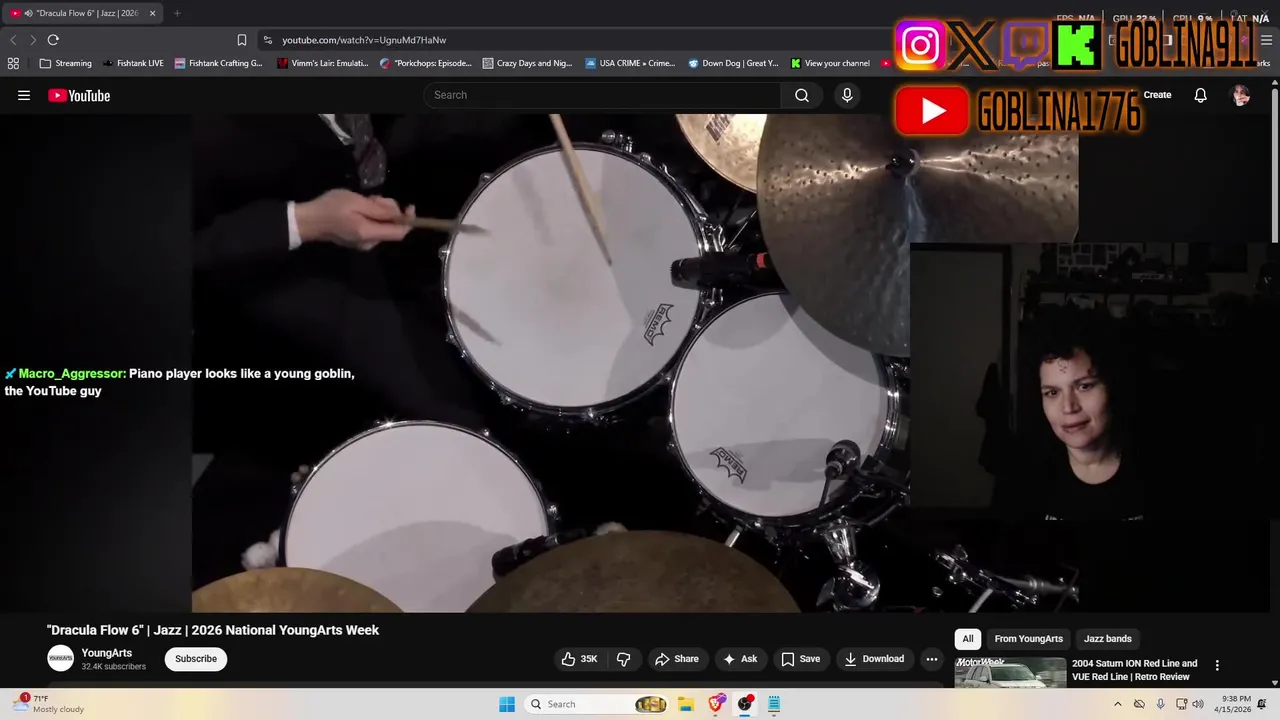This screenshot has width=1280, height=720.
Task: Select the All filter chip
Action: coord(968,639)
